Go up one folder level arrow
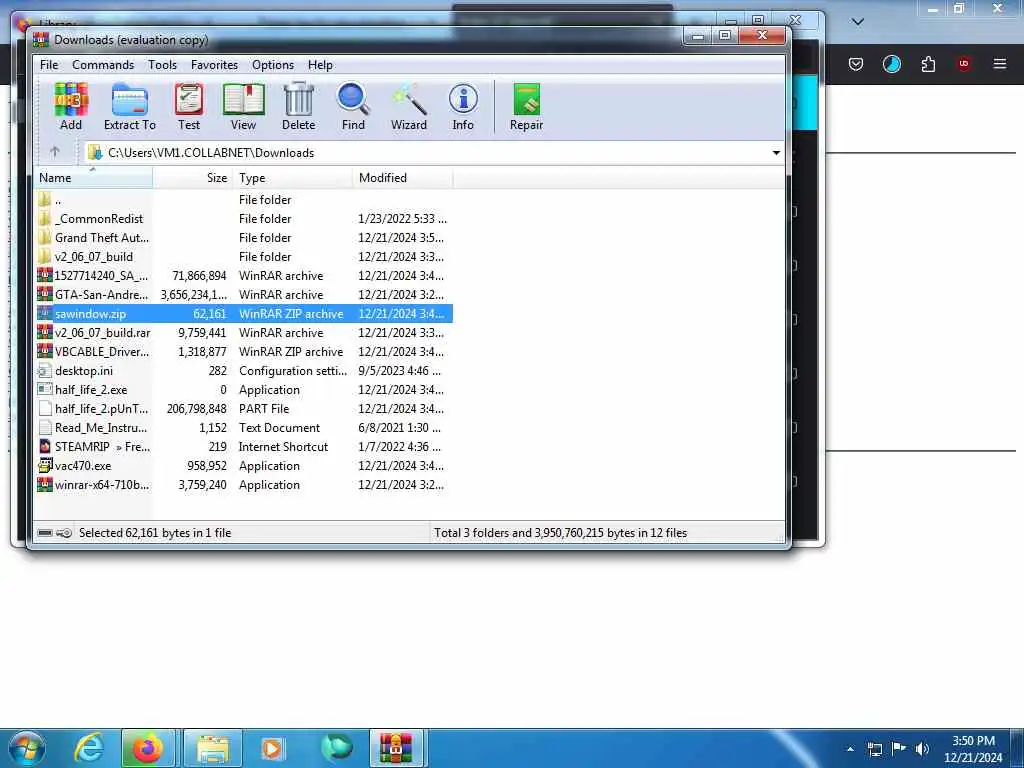Image resolution: width=1024 pixels, height=768 pixels. pos(55,152)
